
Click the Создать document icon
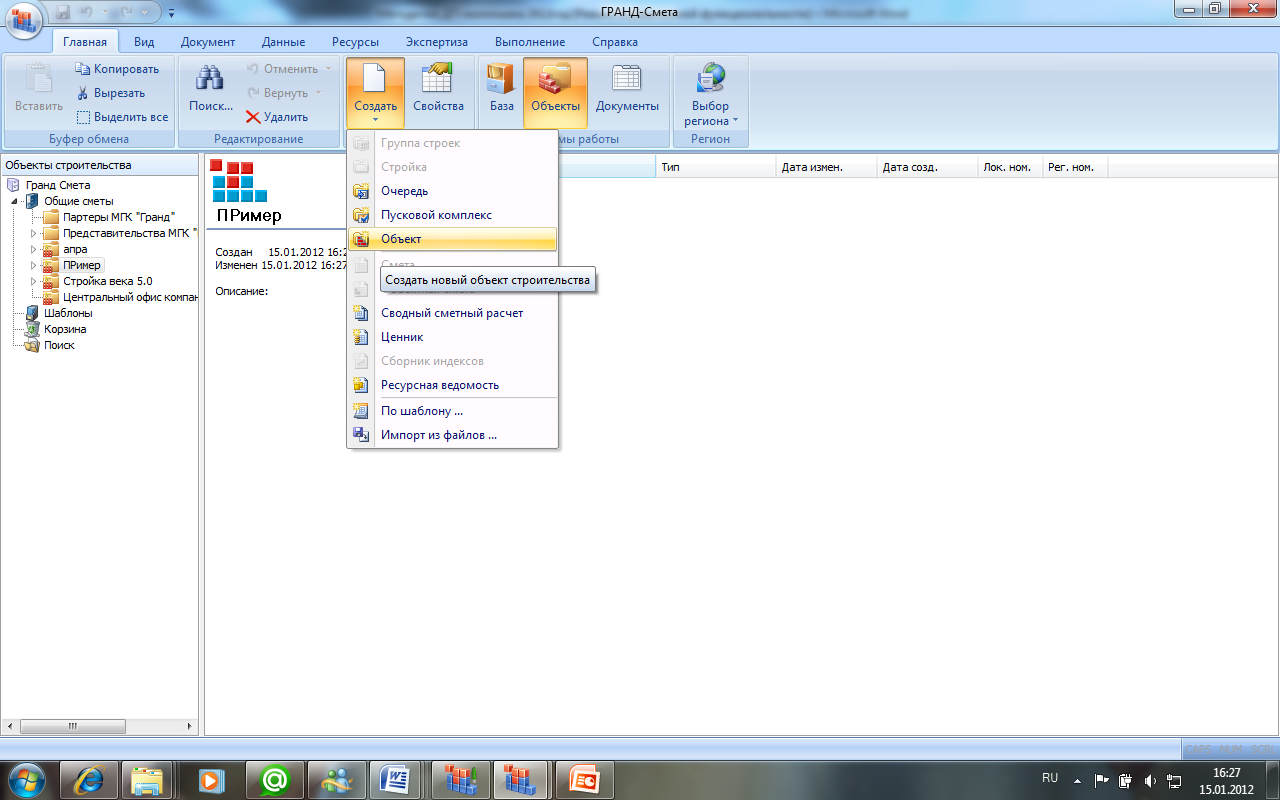click(375, 78)
